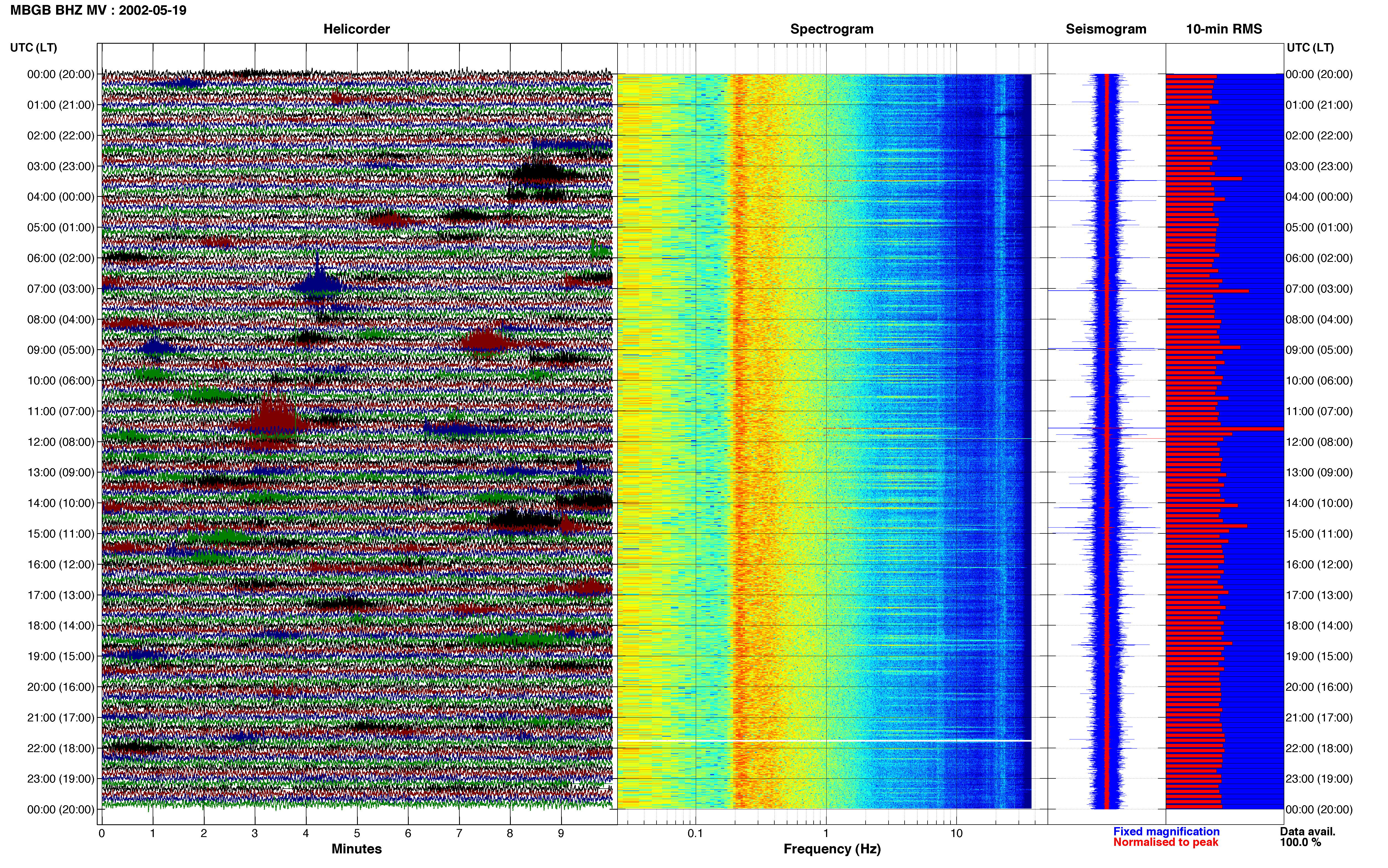Click the right '14:00 (10:00)' time label

tap(1319, 503)
